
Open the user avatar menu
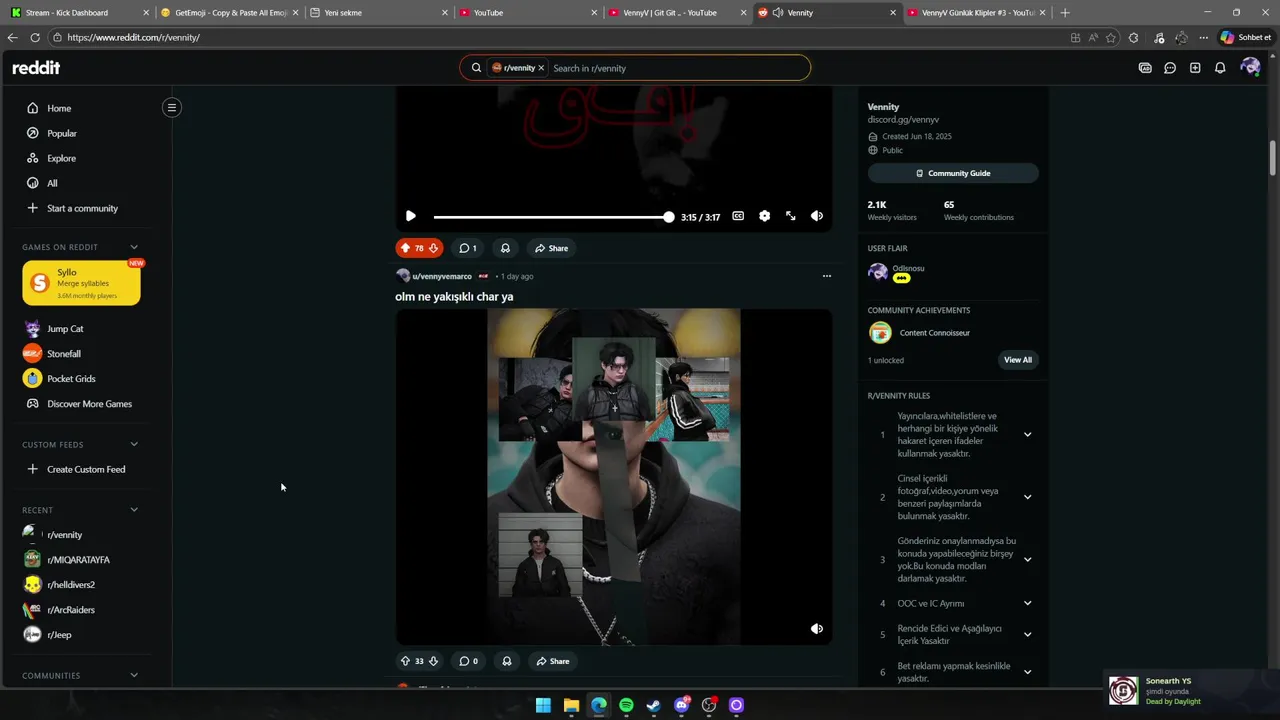1250,67
